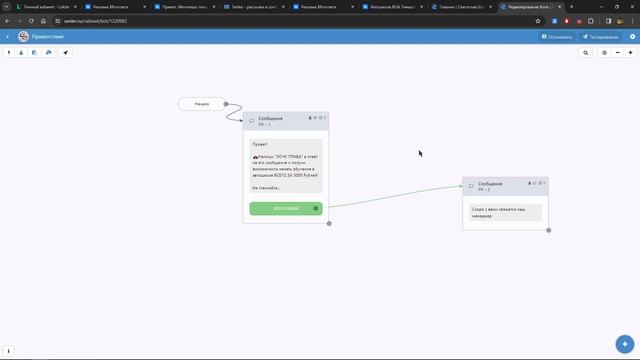Click the browser back arrow
The height and width of the screenshot is (360, 640).
click(7, 21)
